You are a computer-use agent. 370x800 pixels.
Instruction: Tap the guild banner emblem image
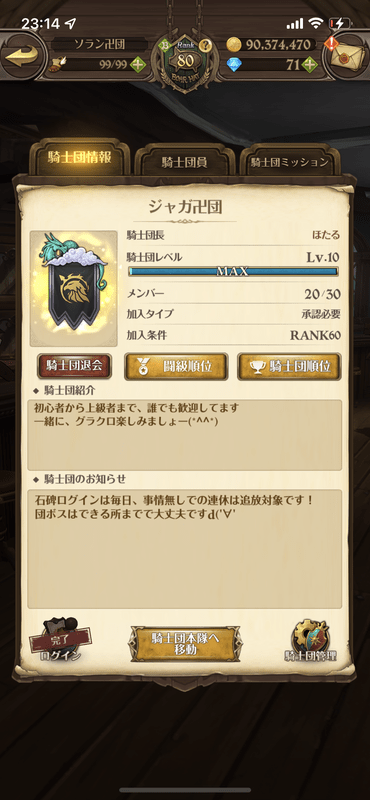point(73,288)
